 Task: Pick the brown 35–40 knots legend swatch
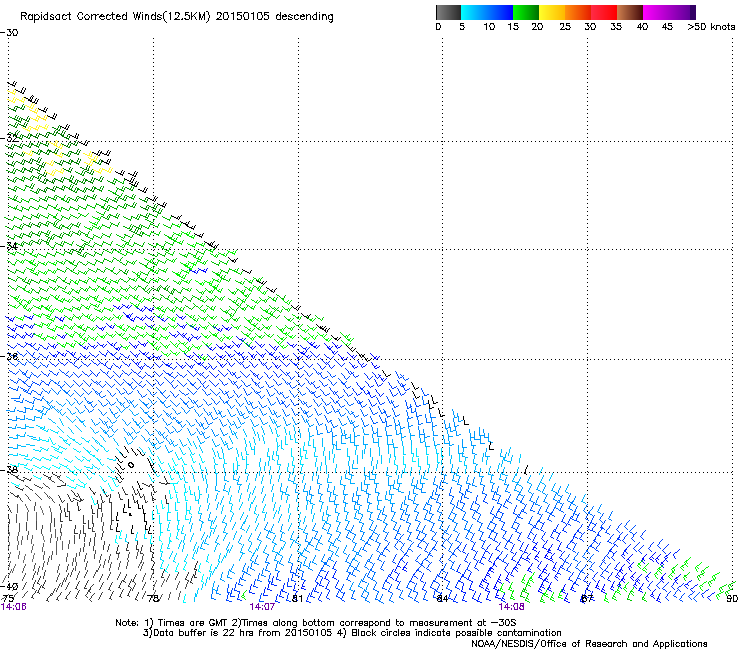(630, 12)
